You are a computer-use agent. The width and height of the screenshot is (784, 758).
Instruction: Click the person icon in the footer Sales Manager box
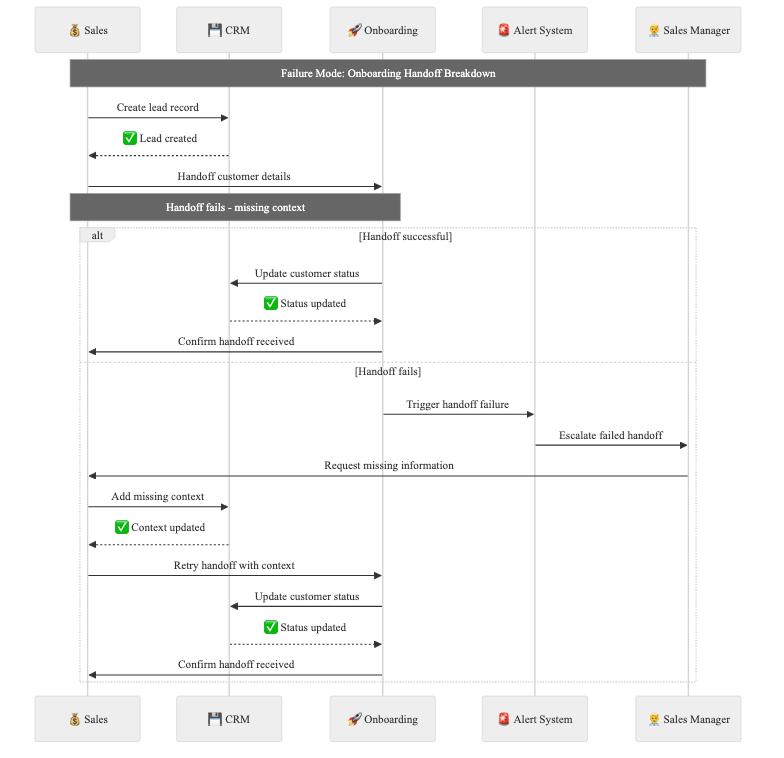click(x=654, y=719)
